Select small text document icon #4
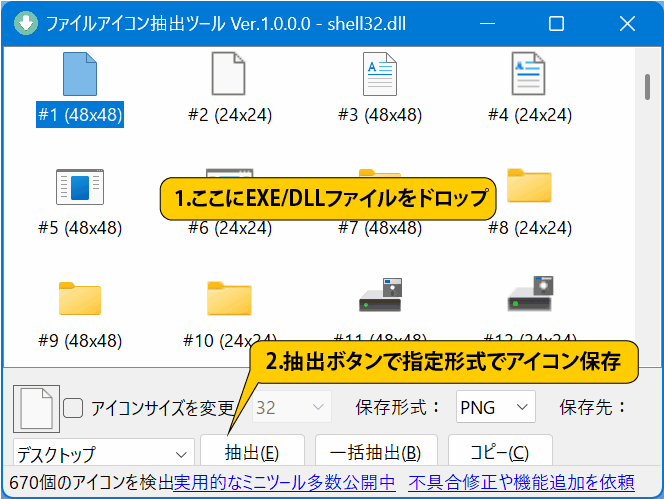The width and height of the screenshot is (664, 499). click(x=528, y=74)
